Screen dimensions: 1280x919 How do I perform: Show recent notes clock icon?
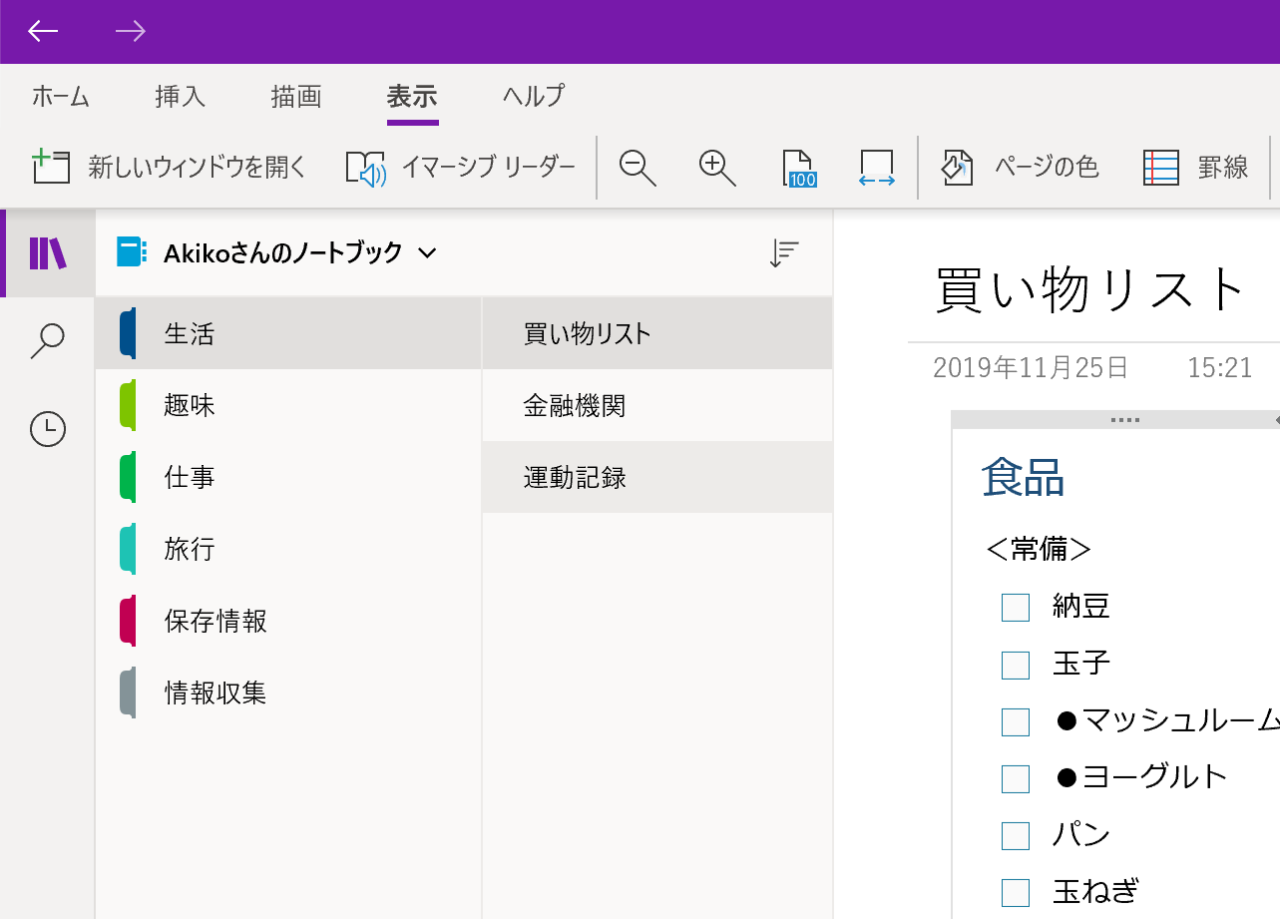(47, 429)
